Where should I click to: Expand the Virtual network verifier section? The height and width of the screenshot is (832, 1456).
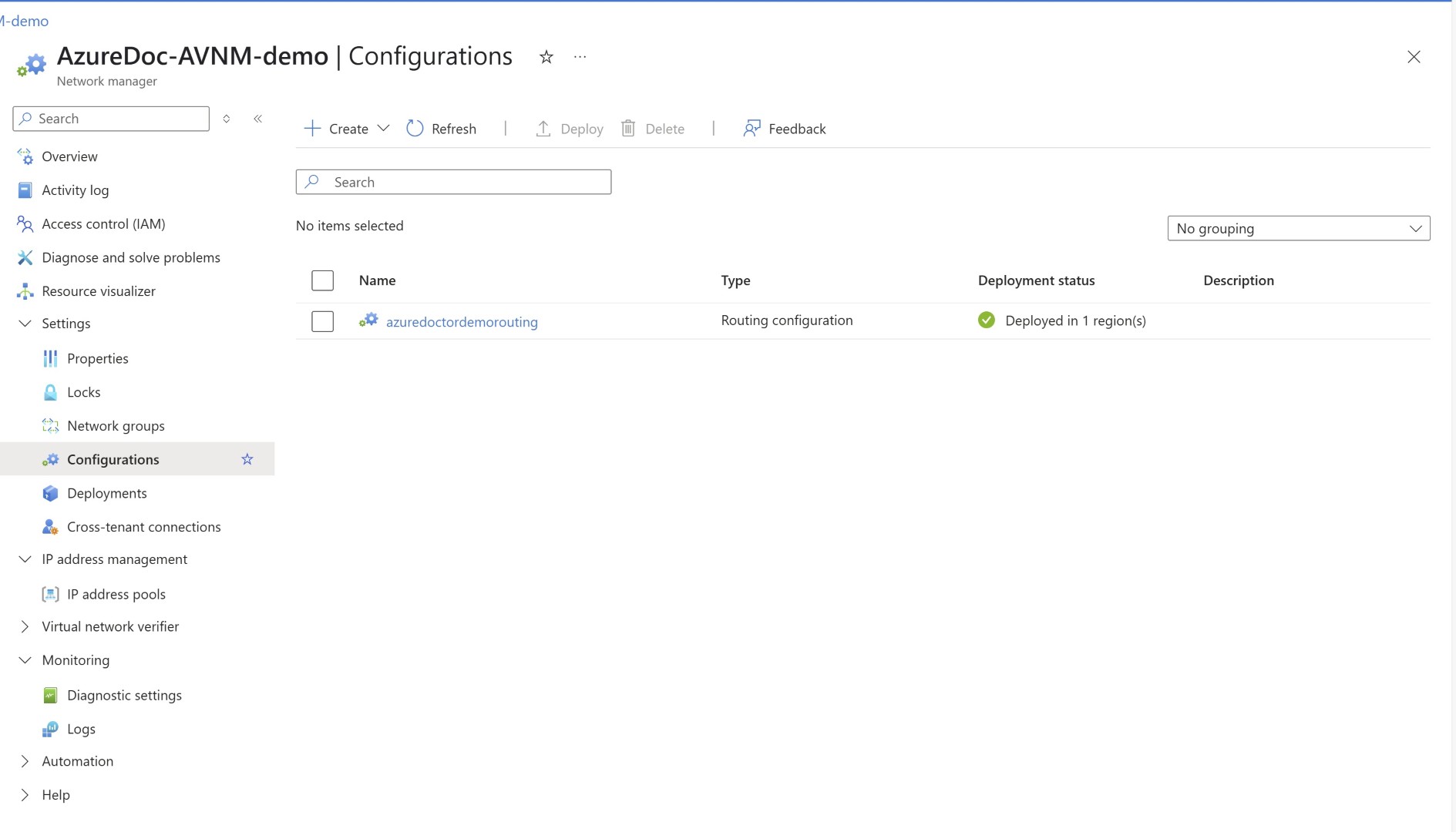(x=25, y=627)
